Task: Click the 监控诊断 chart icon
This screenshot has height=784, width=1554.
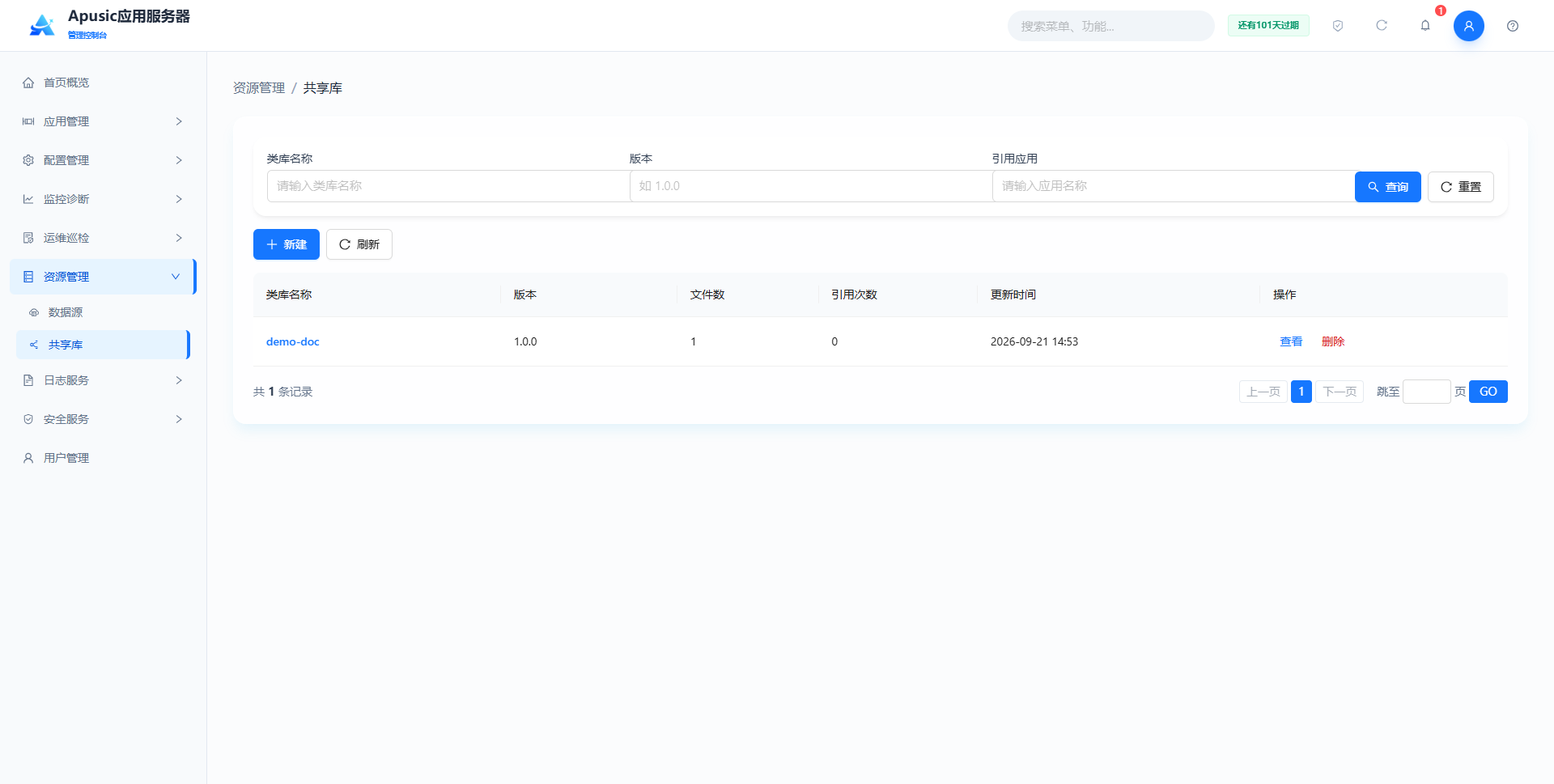Action: click(28, 199)
